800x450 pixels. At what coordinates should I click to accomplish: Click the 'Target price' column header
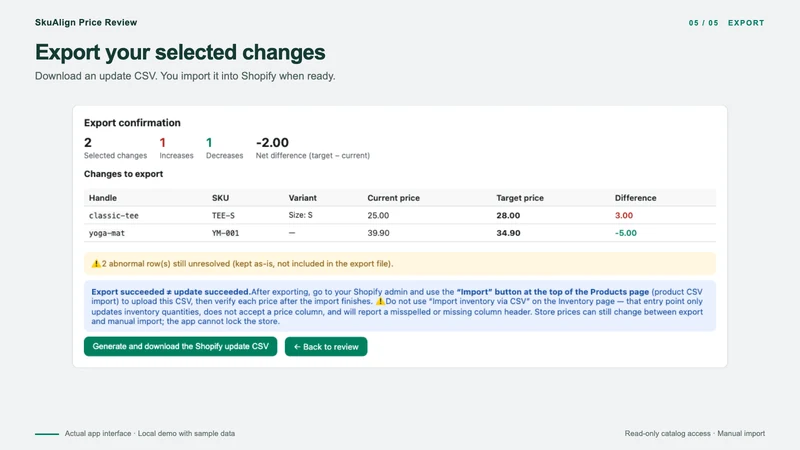(520, 198)
